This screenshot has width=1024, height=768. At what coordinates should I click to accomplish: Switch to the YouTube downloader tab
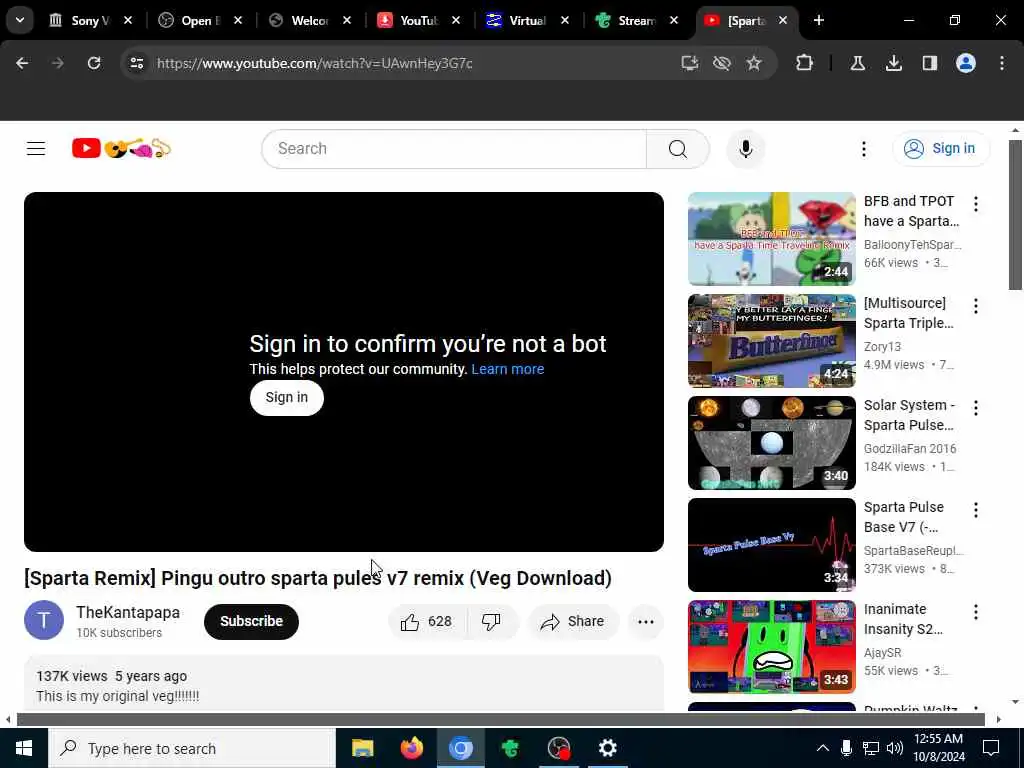(x=418, y=20)
